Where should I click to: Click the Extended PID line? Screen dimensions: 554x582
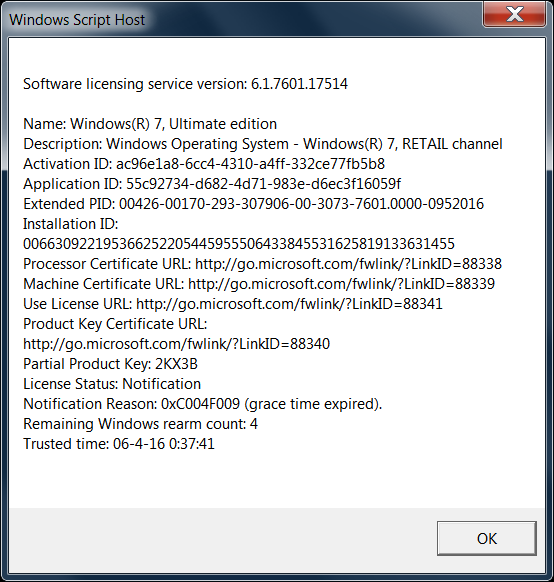point(253,204)
